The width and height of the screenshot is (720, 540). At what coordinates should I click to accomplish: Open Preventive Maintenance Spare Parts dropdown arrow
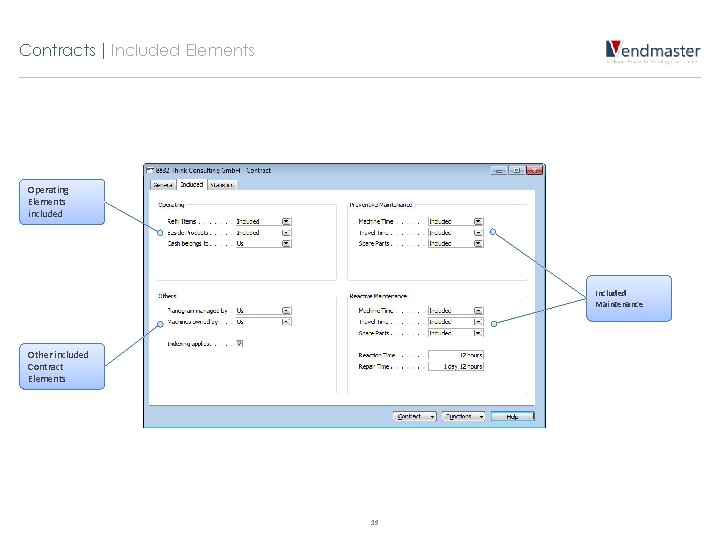478,243
